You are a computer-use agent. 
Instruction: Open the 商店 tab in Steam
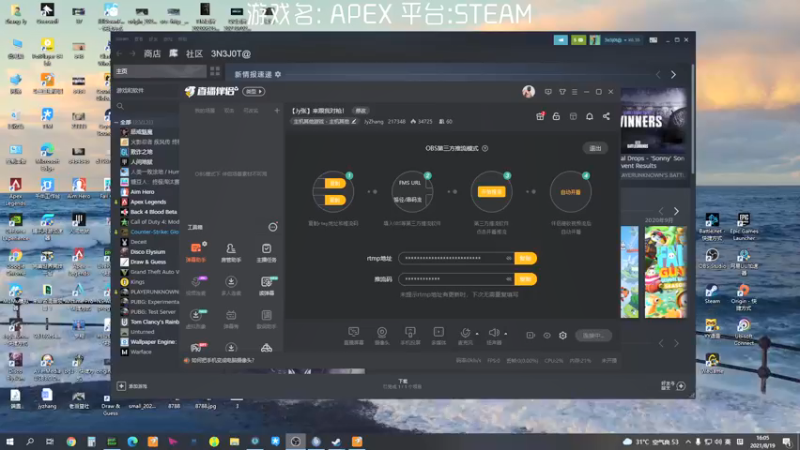[x=152, y=54]
